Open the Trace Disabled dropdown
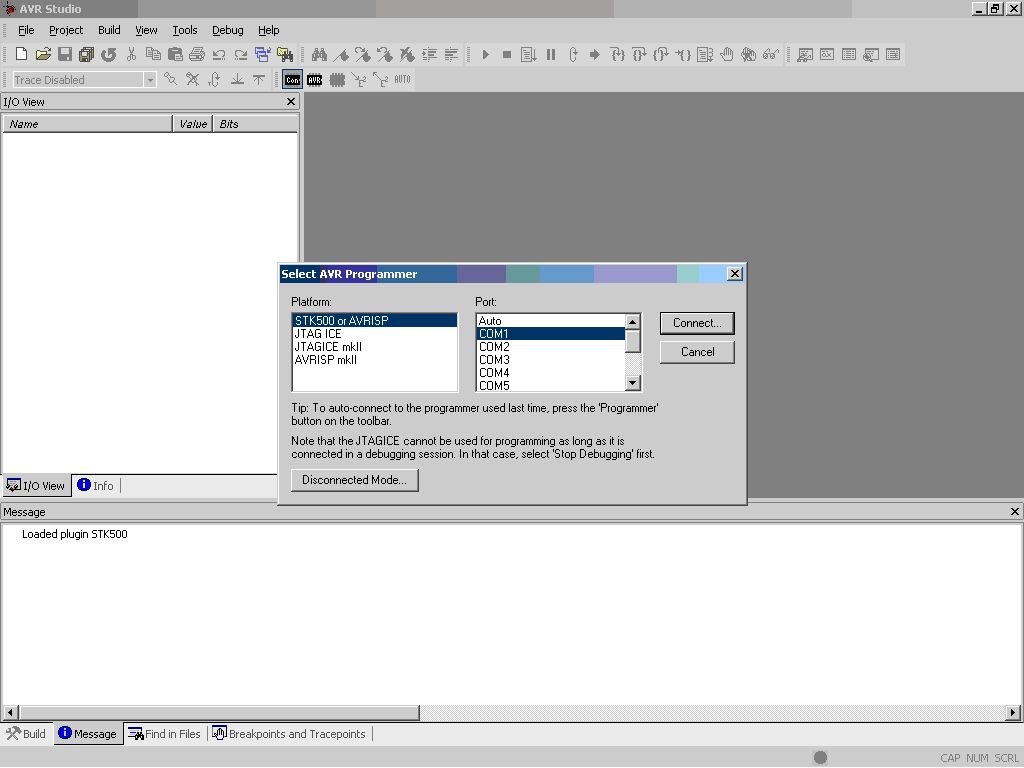The height and width of the screenshot is (768, 1024). (150, 80)
